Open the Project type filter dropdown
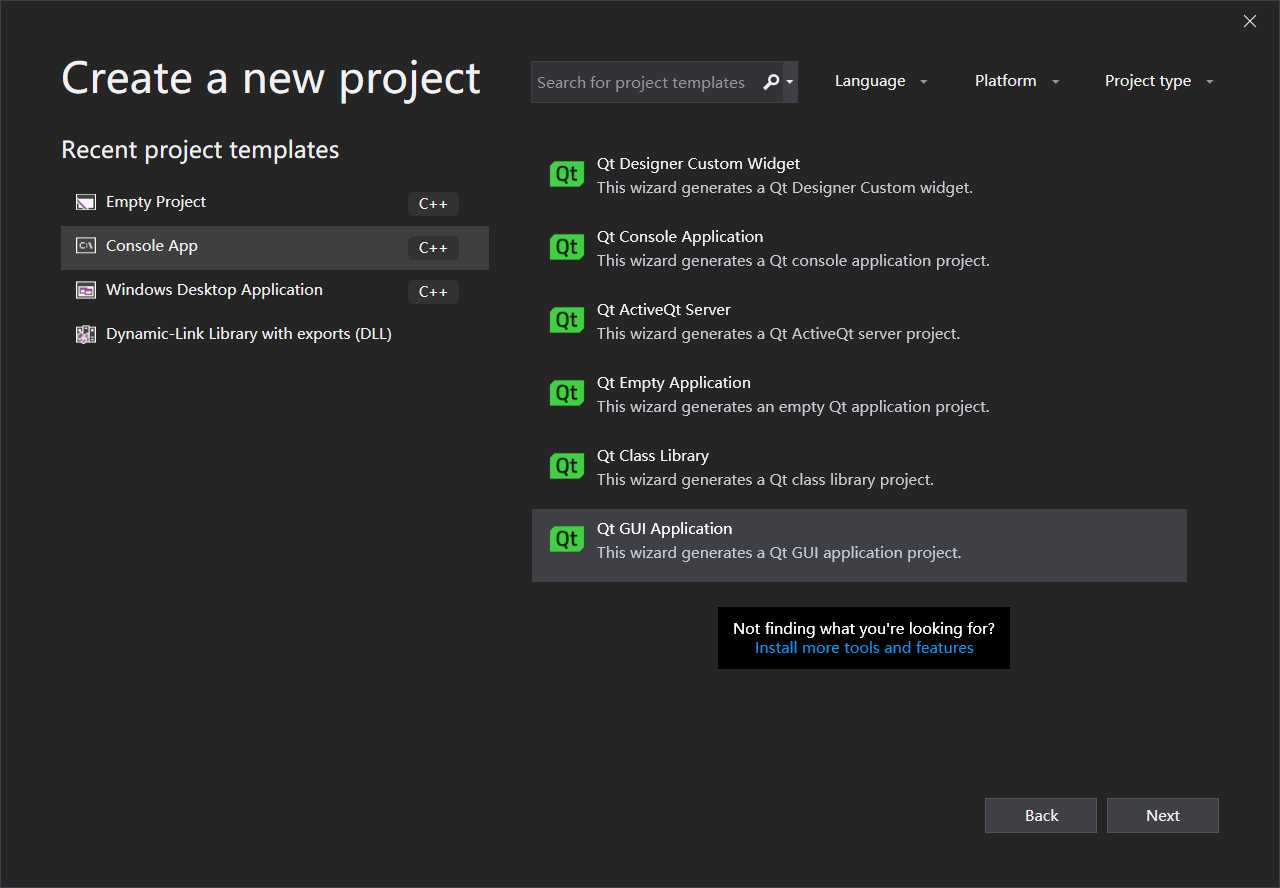The image size is (1280, 888). (1159, 81)
